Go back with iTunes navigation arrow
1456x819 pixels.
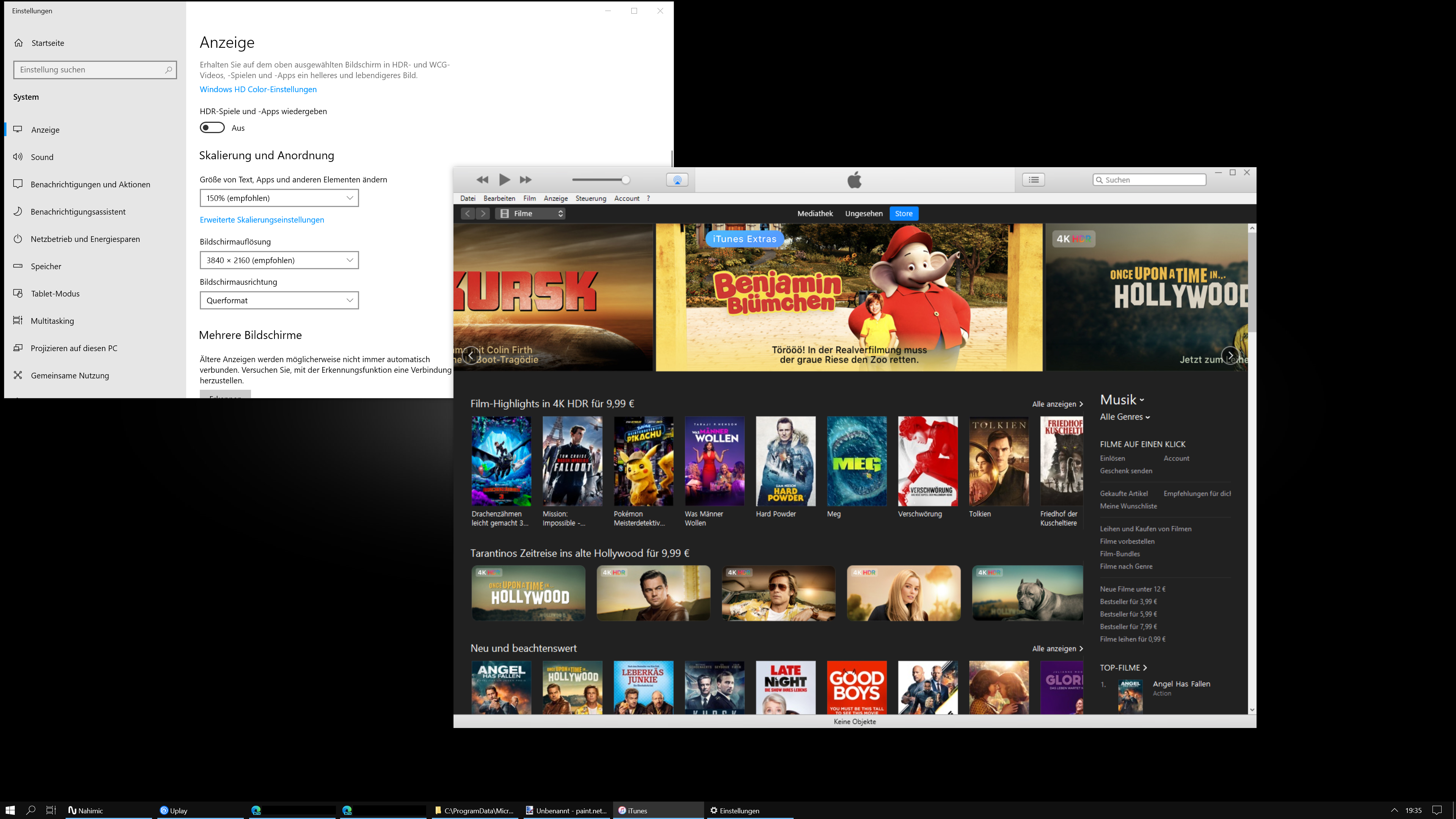pos(468,213)
